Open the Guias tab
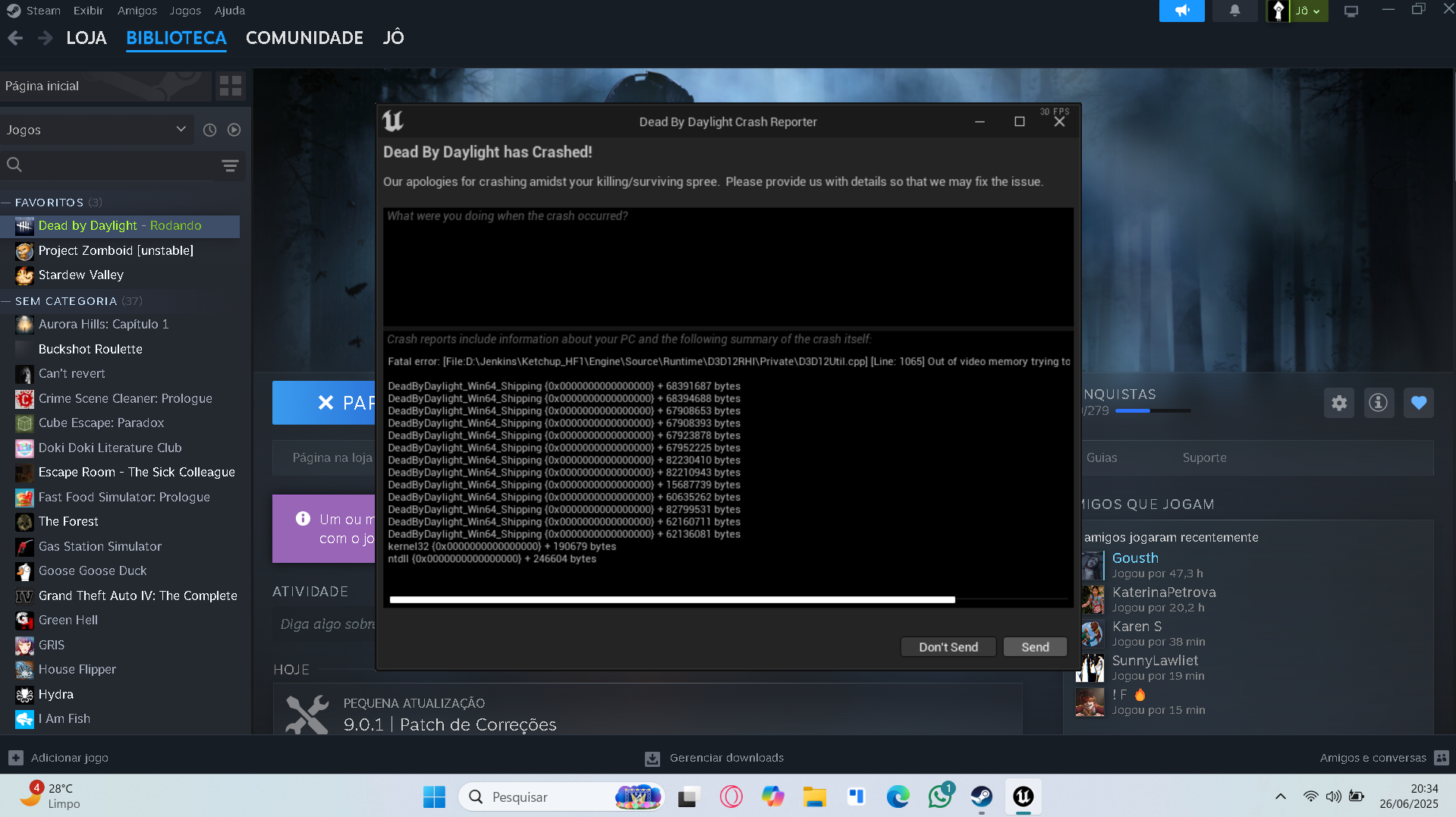This screenshot has width=1456, height=817. (x=1102, y=458)
